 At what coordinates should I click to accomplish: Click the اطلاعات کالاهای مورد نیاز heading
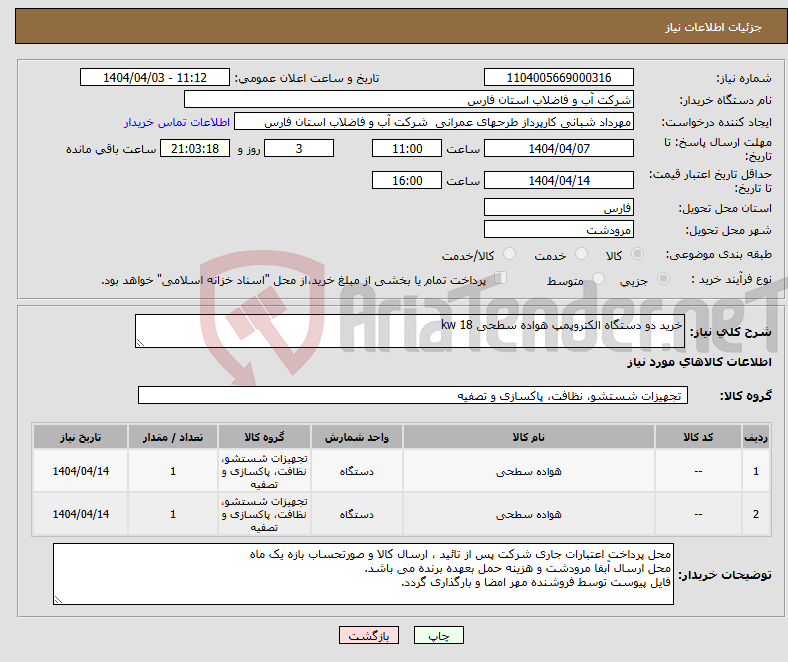coord(699,362)
